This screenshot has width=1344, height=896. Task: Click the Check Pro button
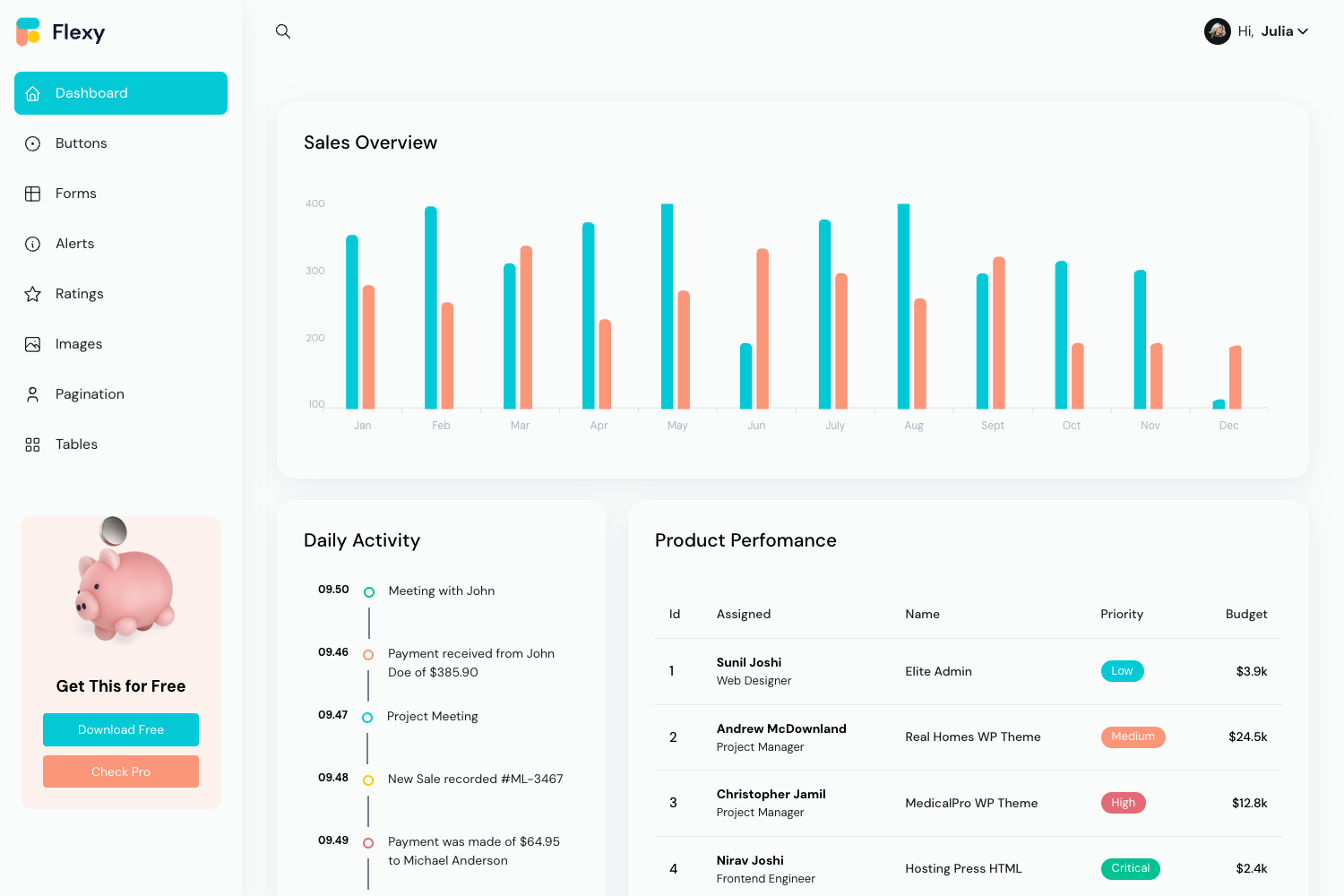pos(120,771)
